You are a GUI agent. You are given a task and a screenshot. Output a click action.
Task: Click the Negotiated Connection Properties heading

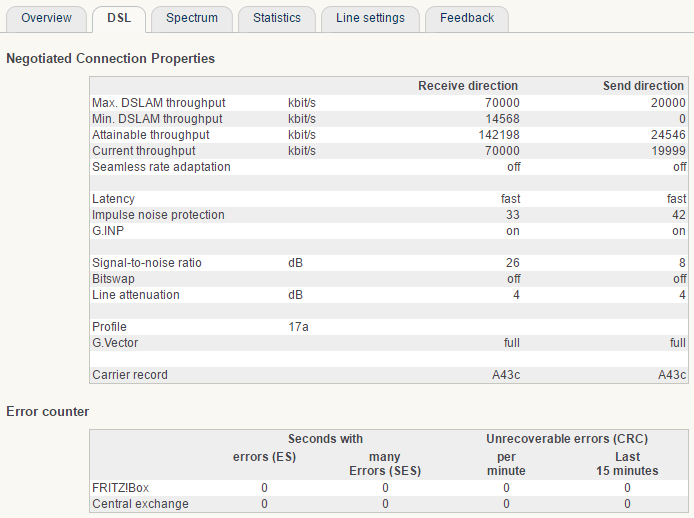110,59
